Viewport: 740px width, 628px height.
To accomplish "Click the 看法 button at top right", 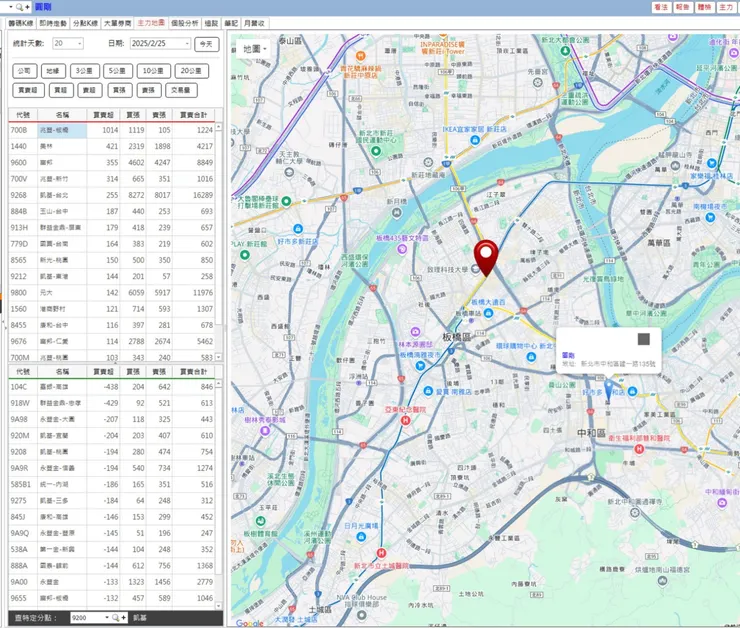I will pos(661,7).
